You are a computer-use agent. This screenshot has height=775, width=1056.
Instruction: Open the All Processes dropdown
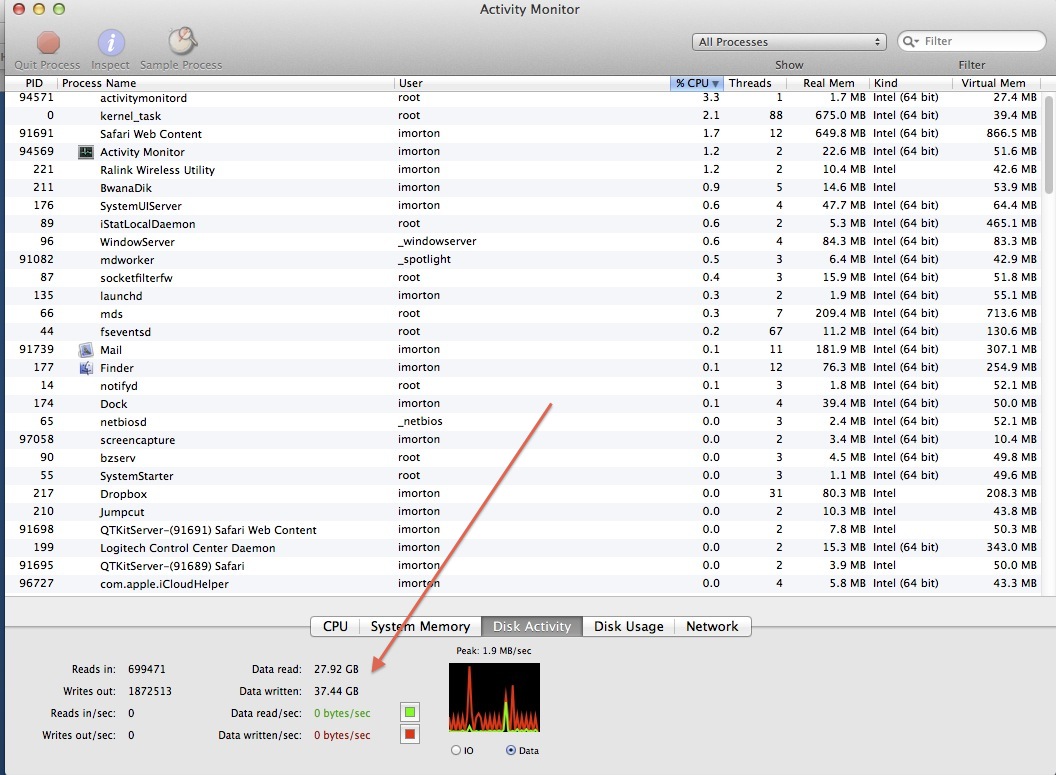click(x=789, y=42)
